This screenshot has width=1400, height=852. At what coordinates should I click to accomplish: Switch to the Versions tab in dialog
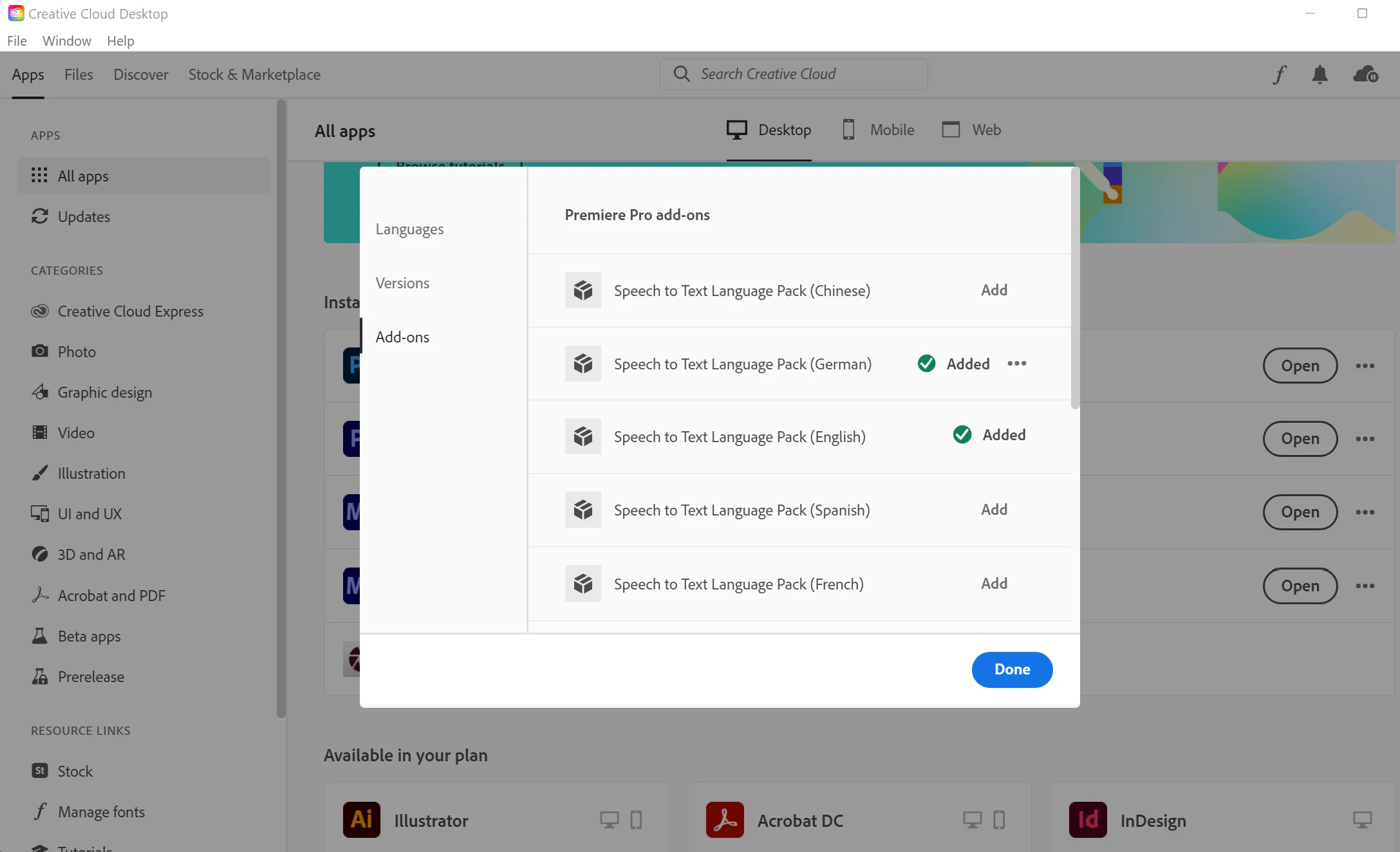[x=402, y=283]
